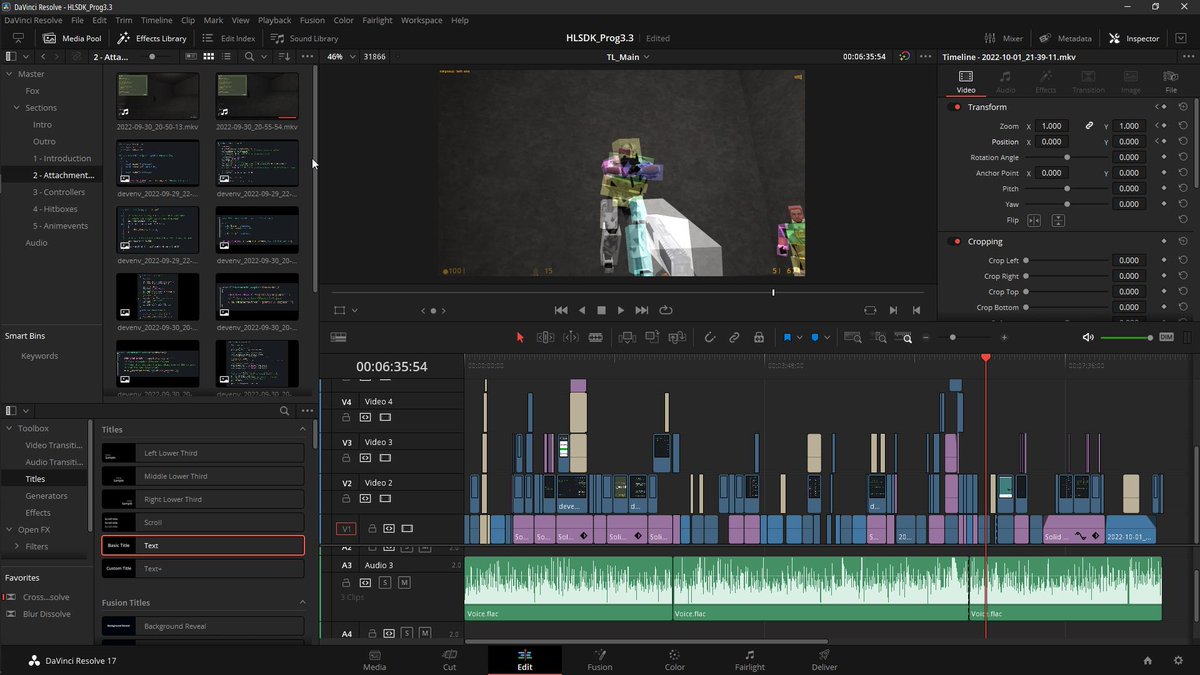The width and height of the screenshot is (1200, 675).
Task: Toggle the DIM volume button
Action: point(1166,338)
